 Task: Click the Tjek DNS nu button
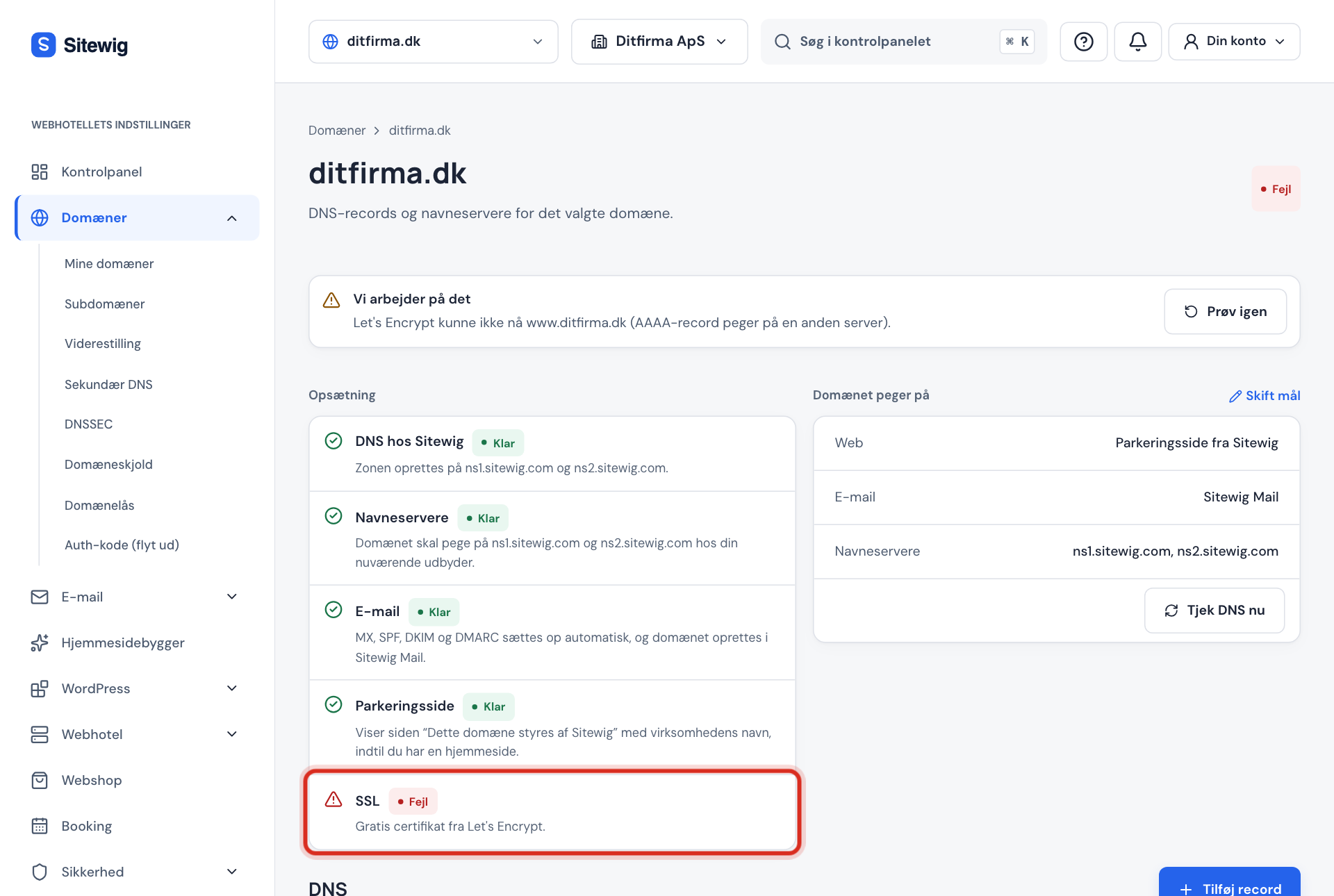tap(1214, 611)
